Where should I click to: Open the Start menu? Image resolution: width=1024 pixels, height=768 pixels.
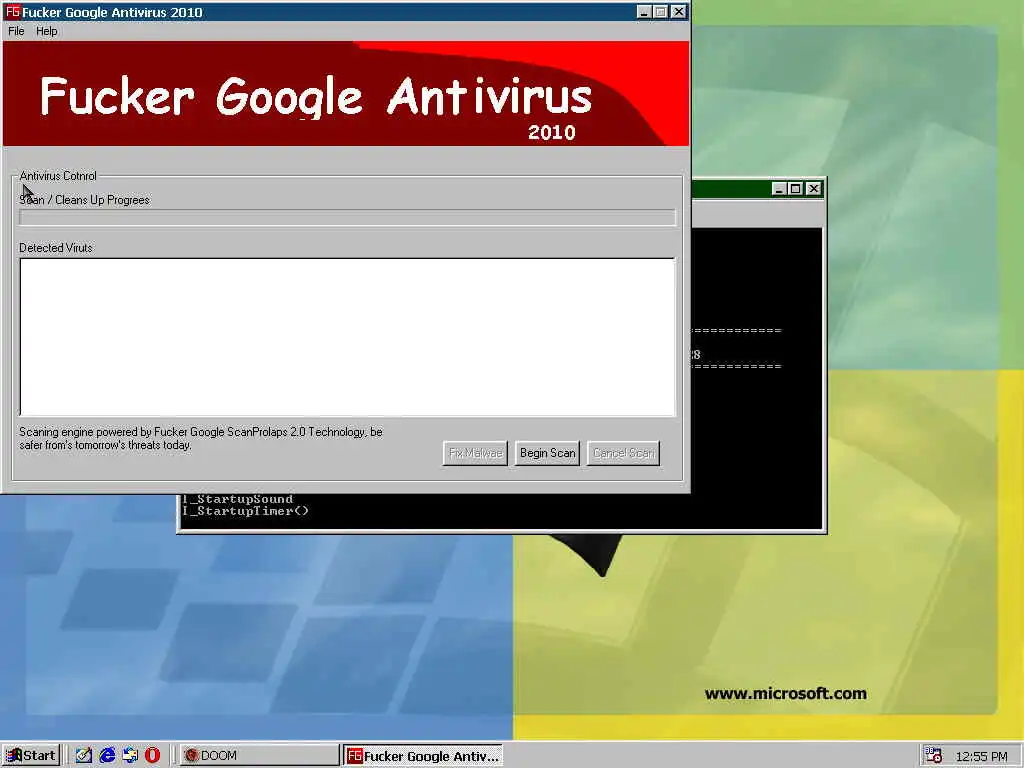[31, 756]
